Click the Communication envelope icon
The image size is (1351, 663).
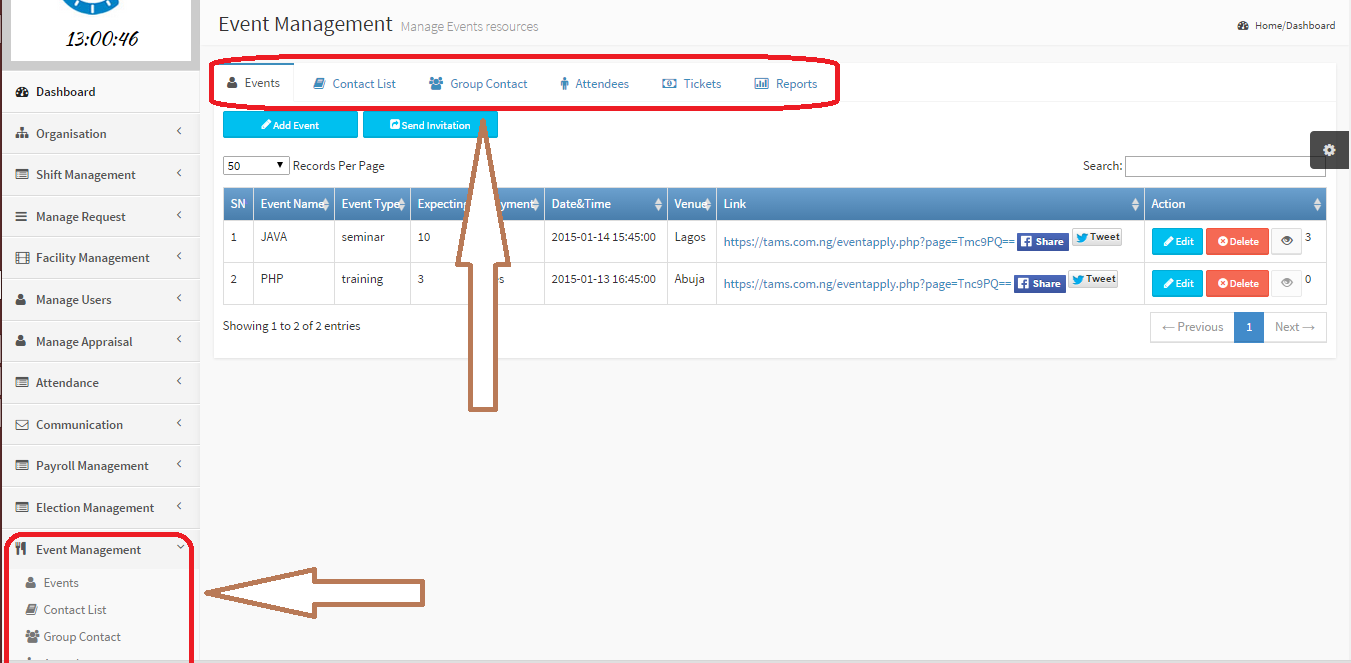(22, 425)
